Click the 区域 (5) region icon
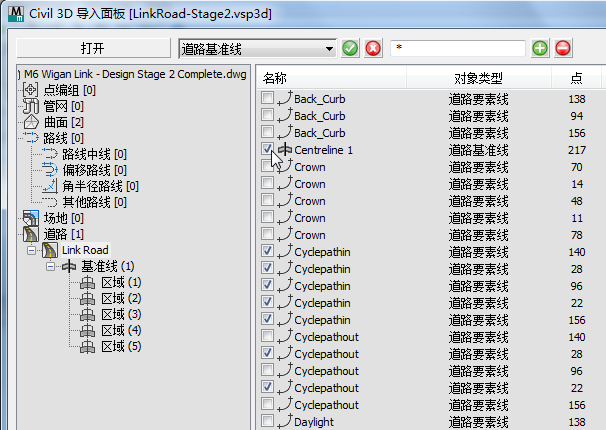The height and width of the screenshot is (430, 606). 87,347
